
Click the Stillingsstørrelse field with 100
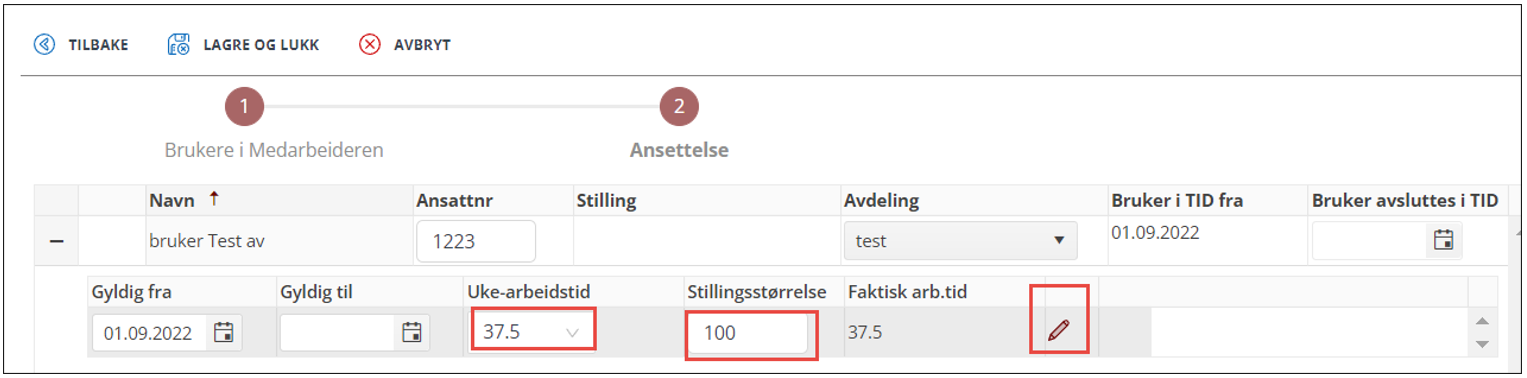tap(749, 333)
